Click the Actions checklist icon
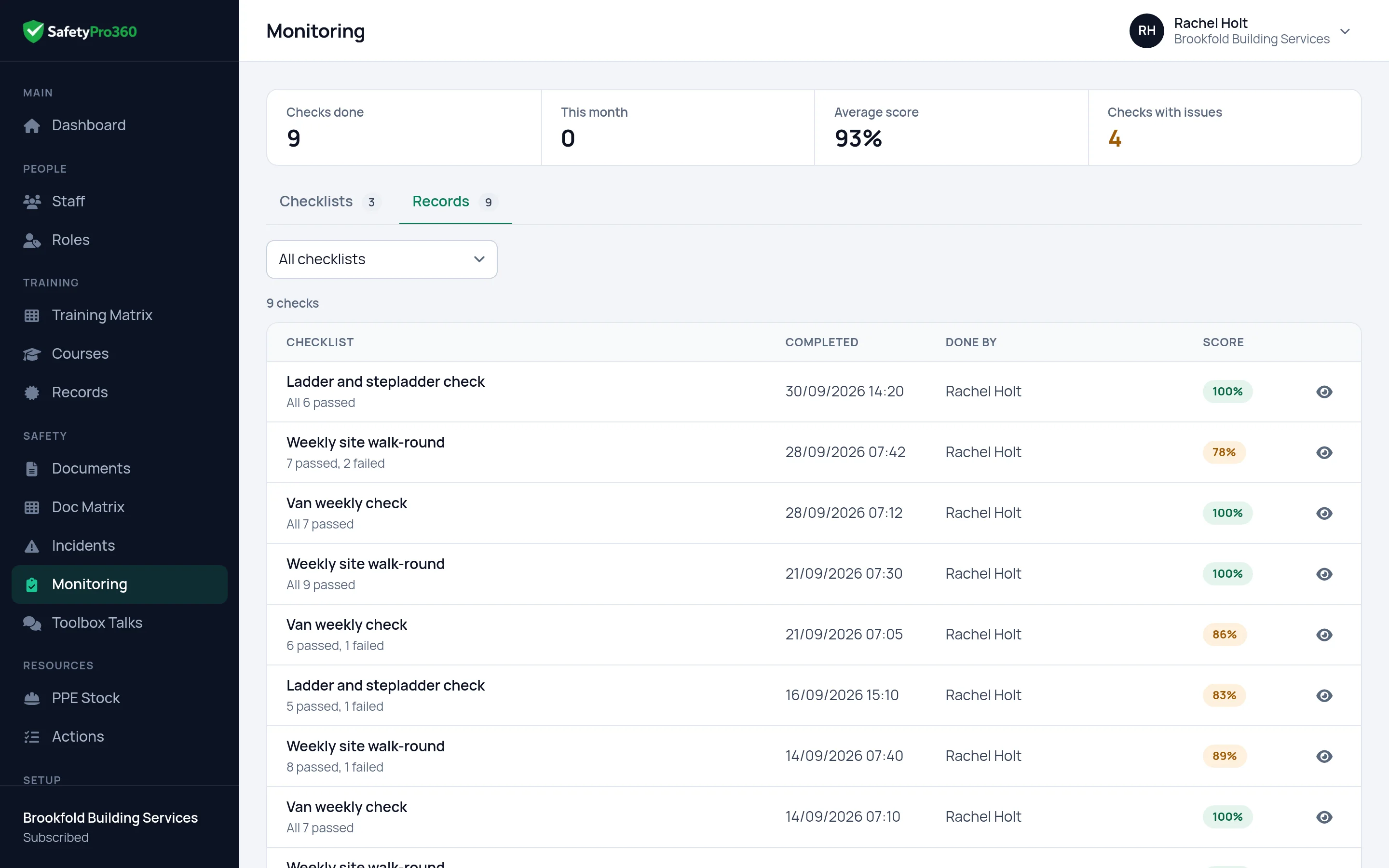Image resolution: width=1389 pixels, height=868 pixels. pyautogui.click(x=32, y=736)
